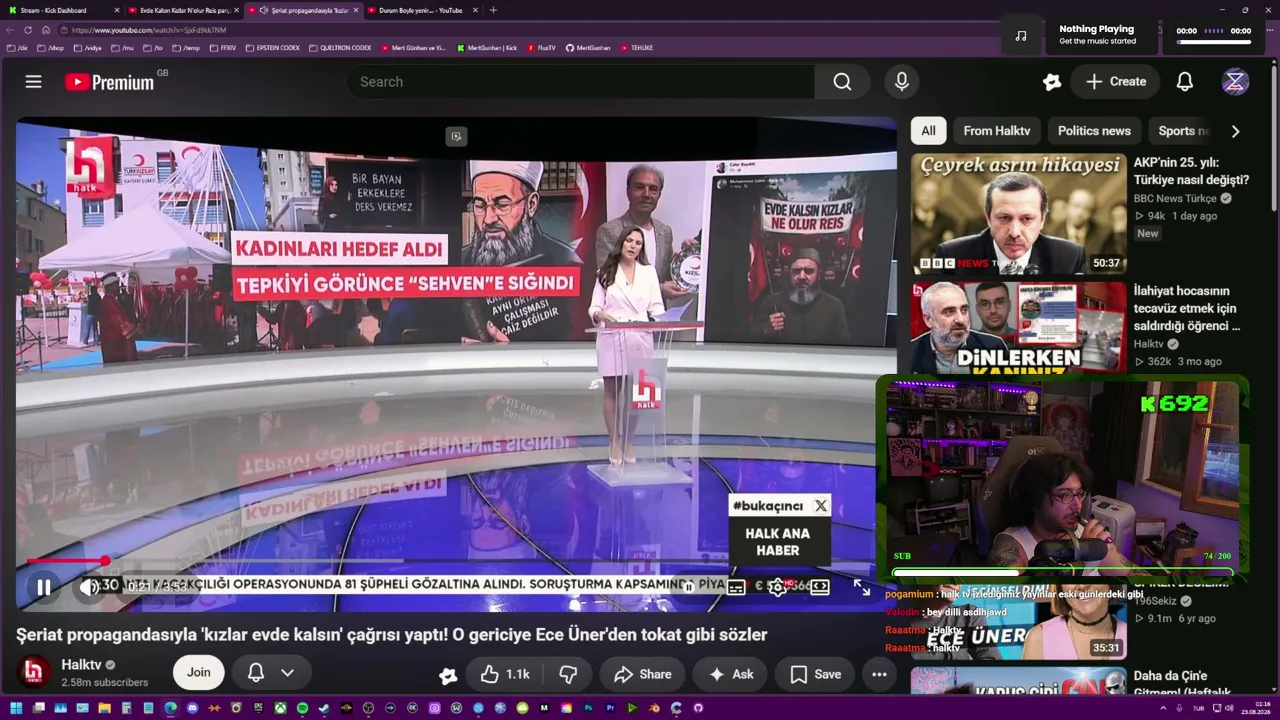
Task: Open Steam from the taskbar
Action: (324, 708)
